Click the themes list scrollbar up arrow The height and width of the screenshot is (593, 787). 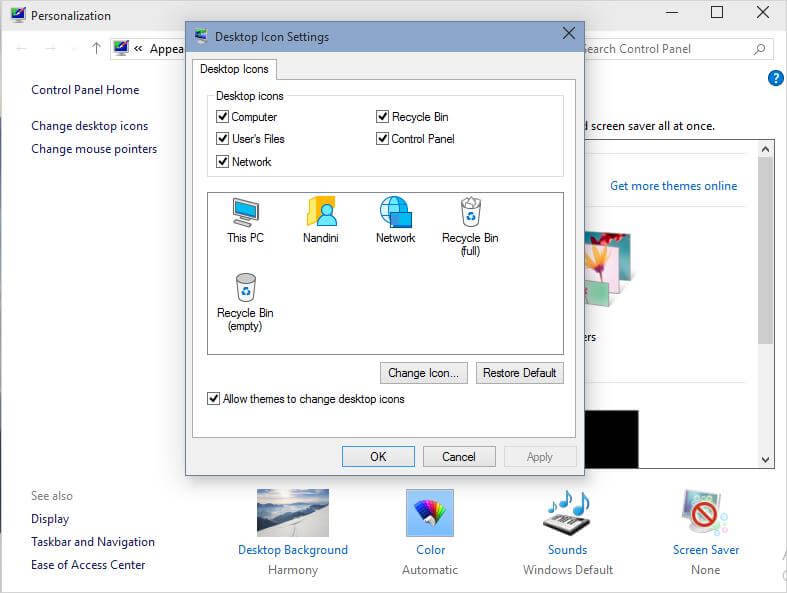coord(765,149)
